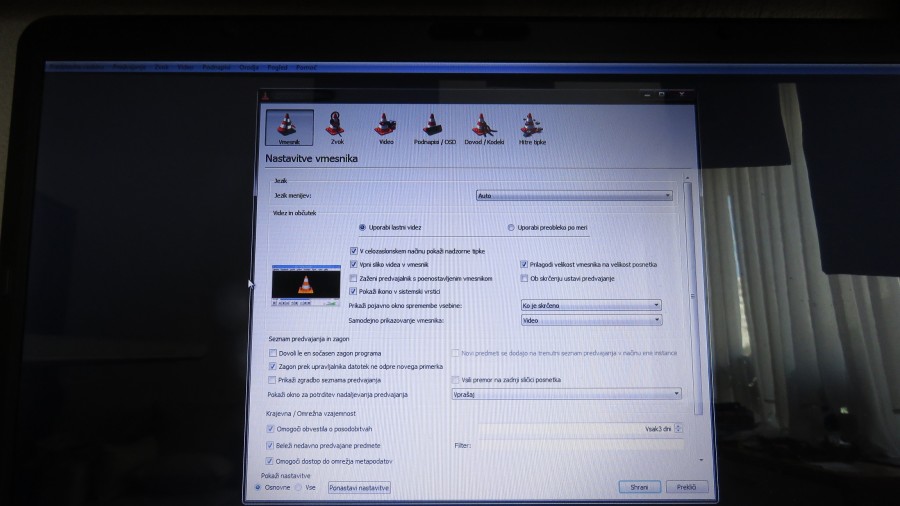Image resolution: width=900 pixels, height=506 pixels.
Task: Click the 'Ponastavi nastavitve' reset button
Action: pos(359,487)
